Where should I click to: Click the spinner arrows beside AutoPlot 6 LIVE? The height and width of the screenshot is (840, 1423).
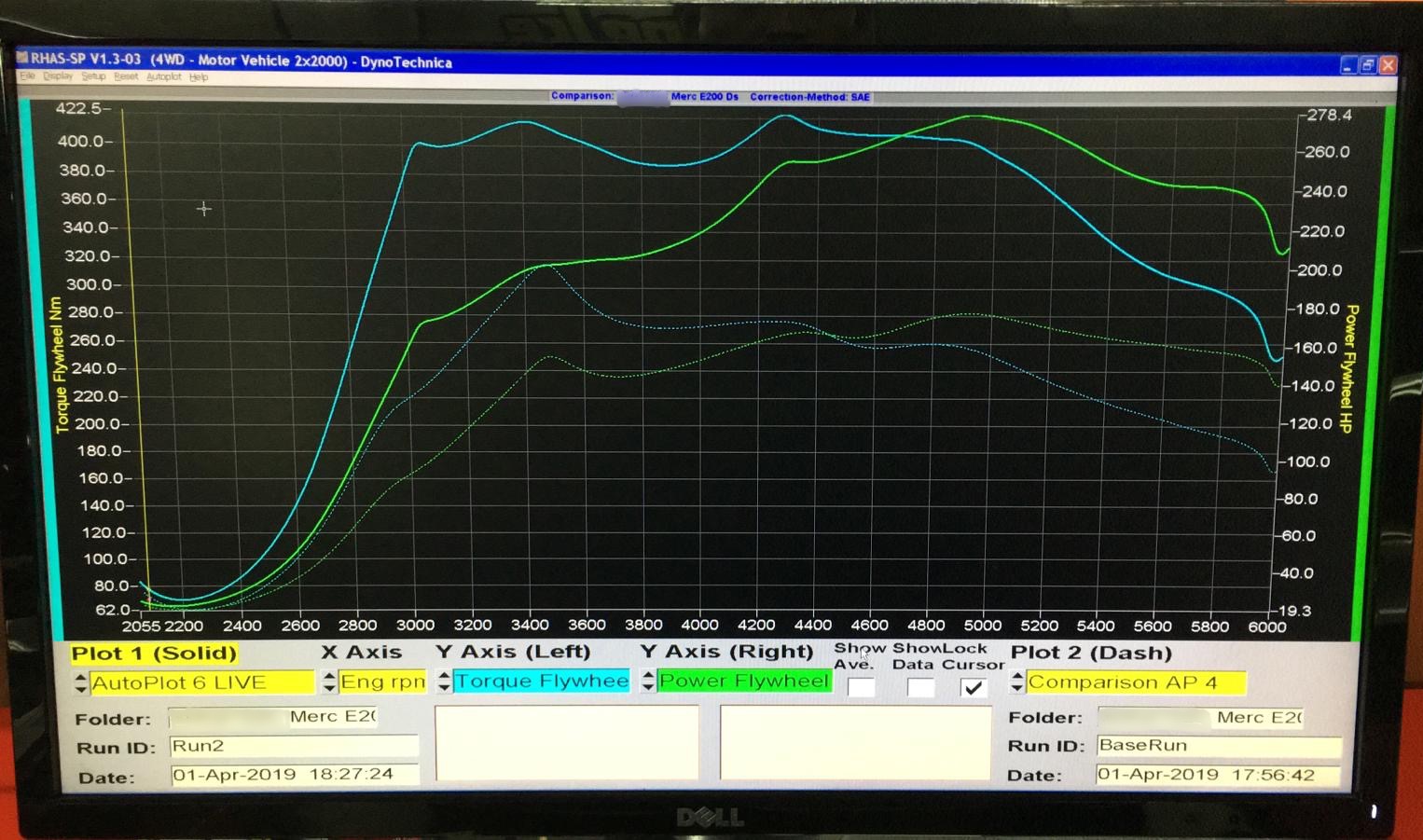[x=81, y=682]
